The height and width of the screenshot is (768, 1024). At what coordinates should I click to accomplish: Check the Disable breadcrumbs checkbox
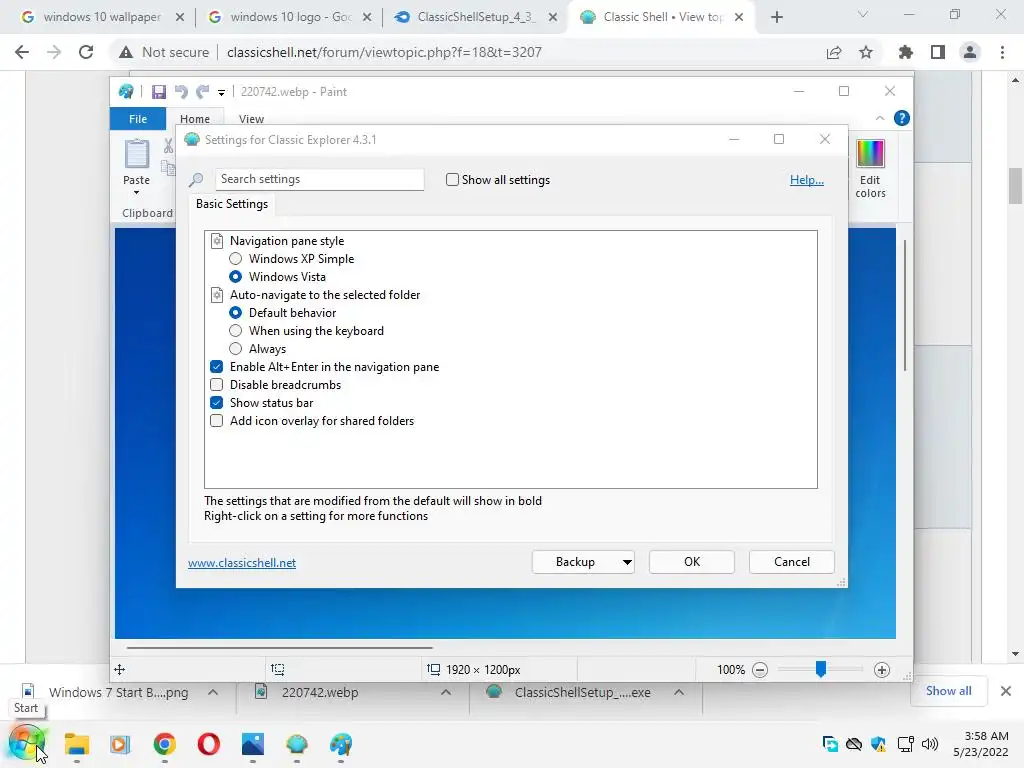click(216, 385)
